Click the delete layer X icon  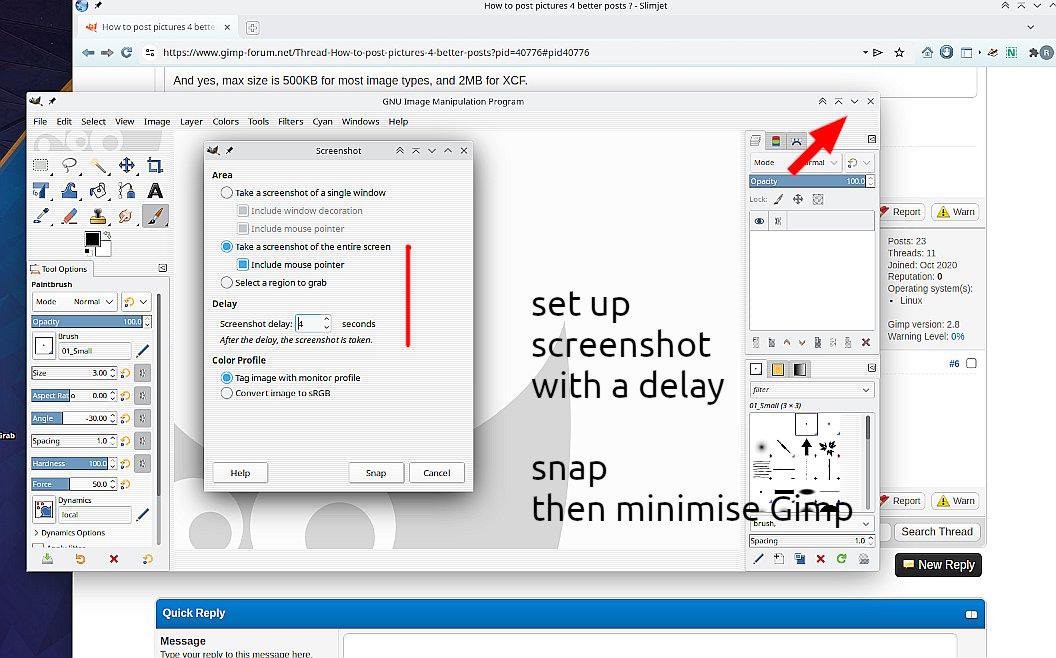click(866, 343)
